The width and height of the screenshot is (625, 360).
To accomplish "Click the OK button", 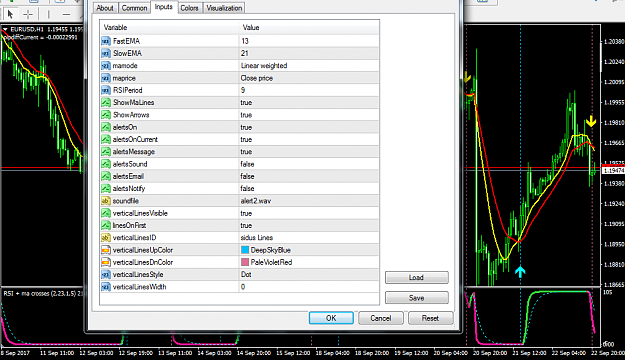I will pyautogui.click(x=331, y=318).
